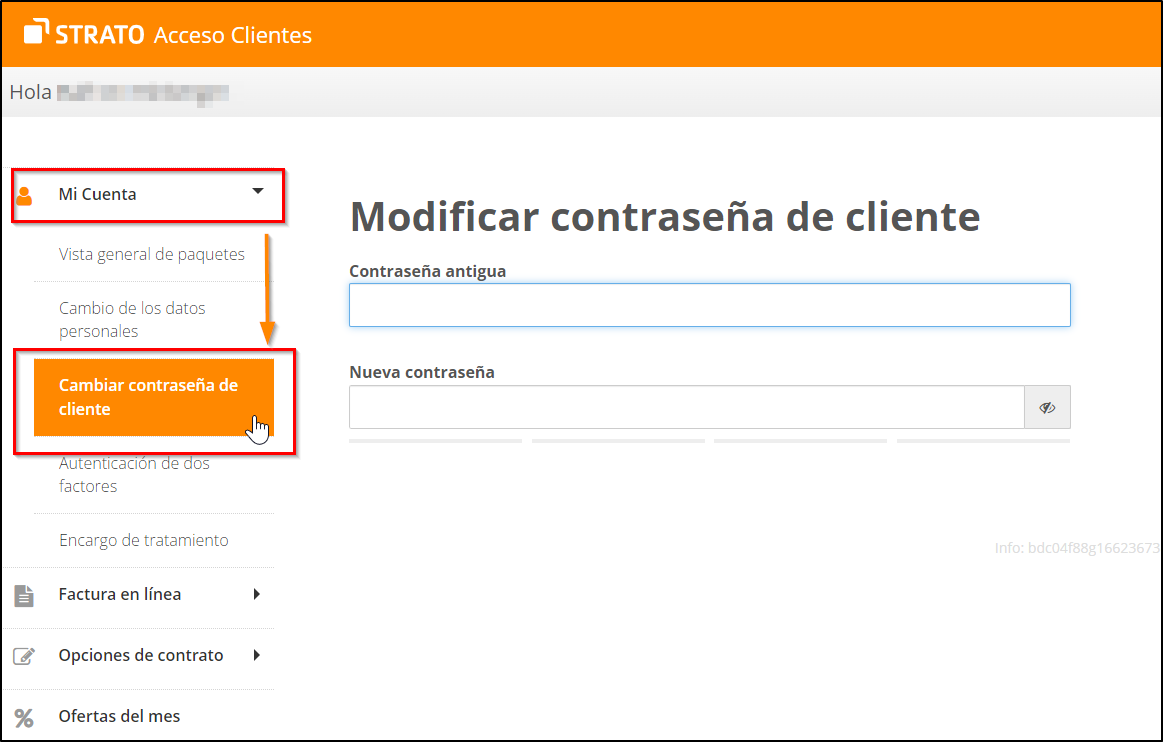
Task: Select Cambio de los datos personales
Action: click(x=132, y=319)
